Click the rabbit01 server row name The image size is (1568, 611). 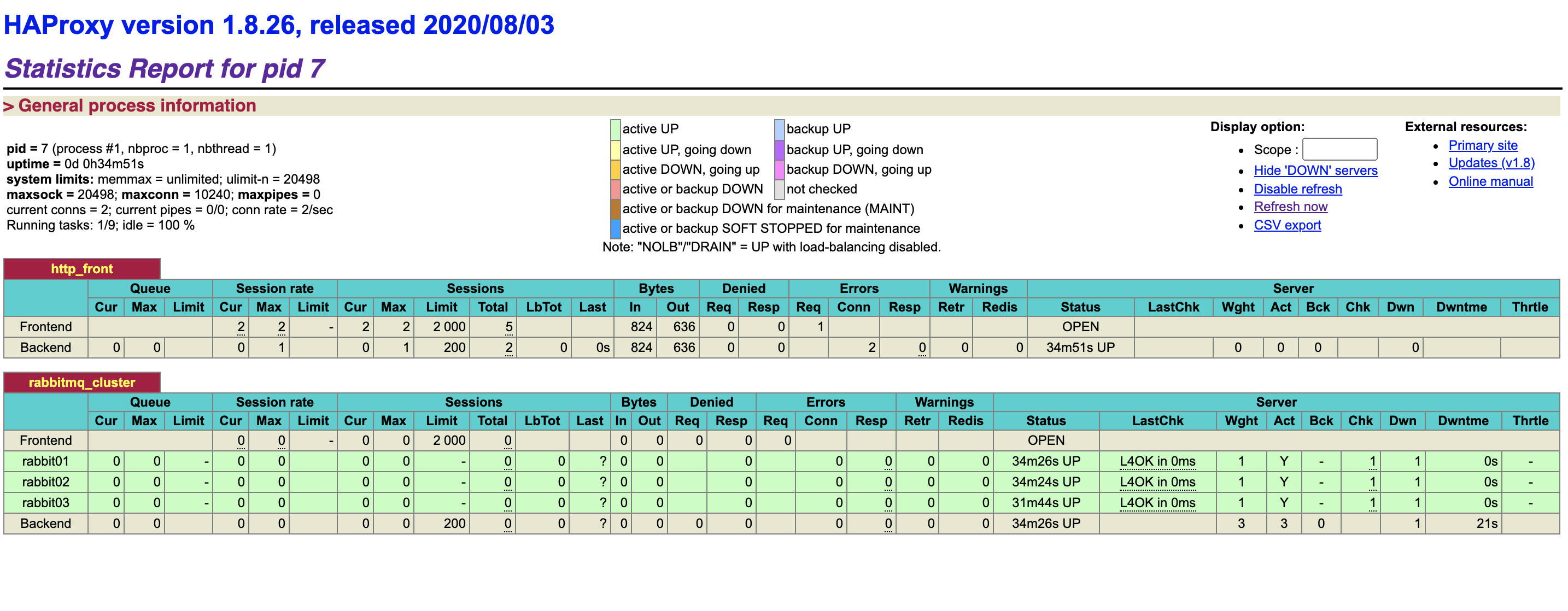[46, 461]
